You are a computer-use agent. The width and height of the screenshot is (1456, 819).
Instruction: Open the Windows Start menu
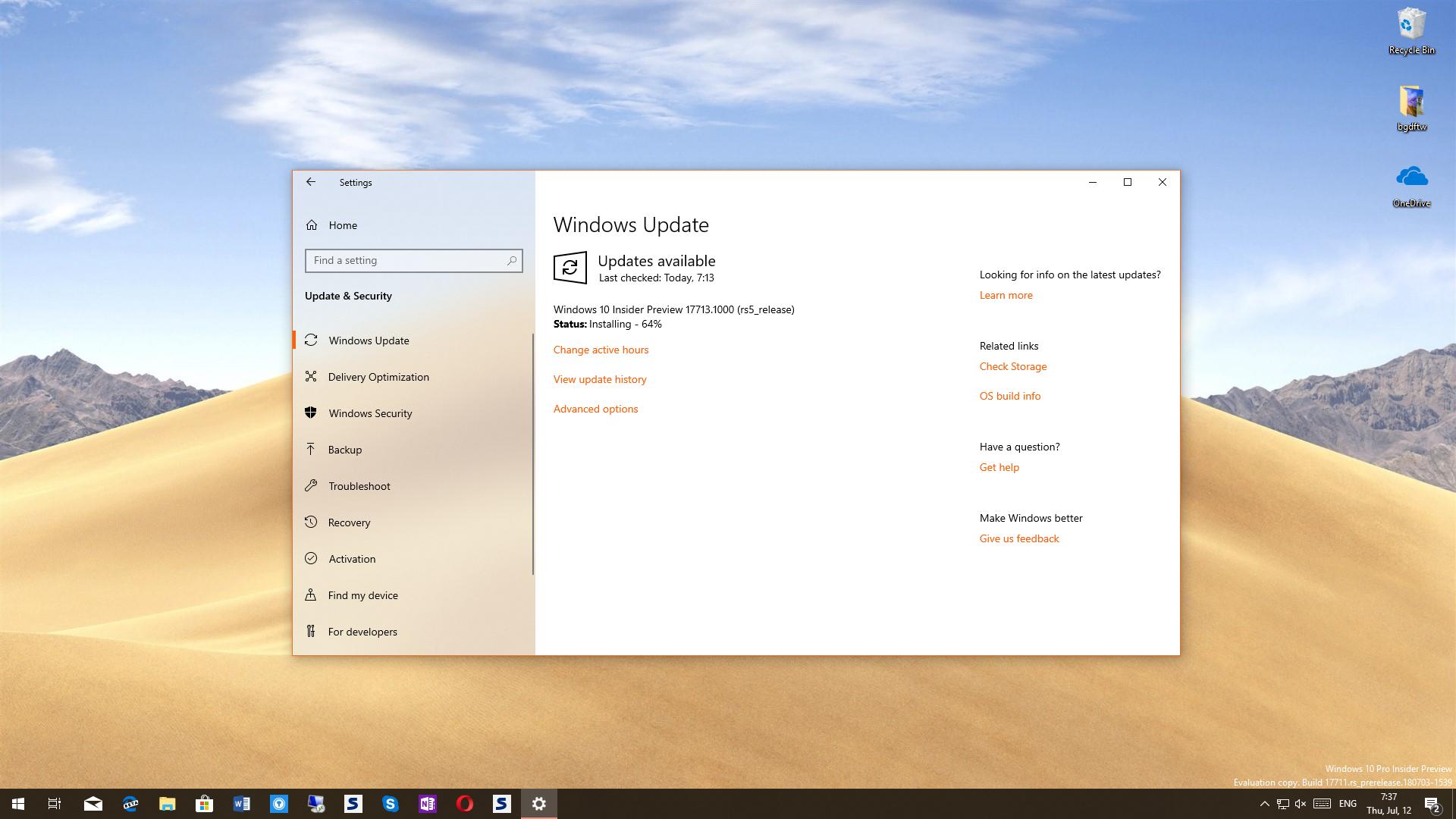(x=18, y=804)
